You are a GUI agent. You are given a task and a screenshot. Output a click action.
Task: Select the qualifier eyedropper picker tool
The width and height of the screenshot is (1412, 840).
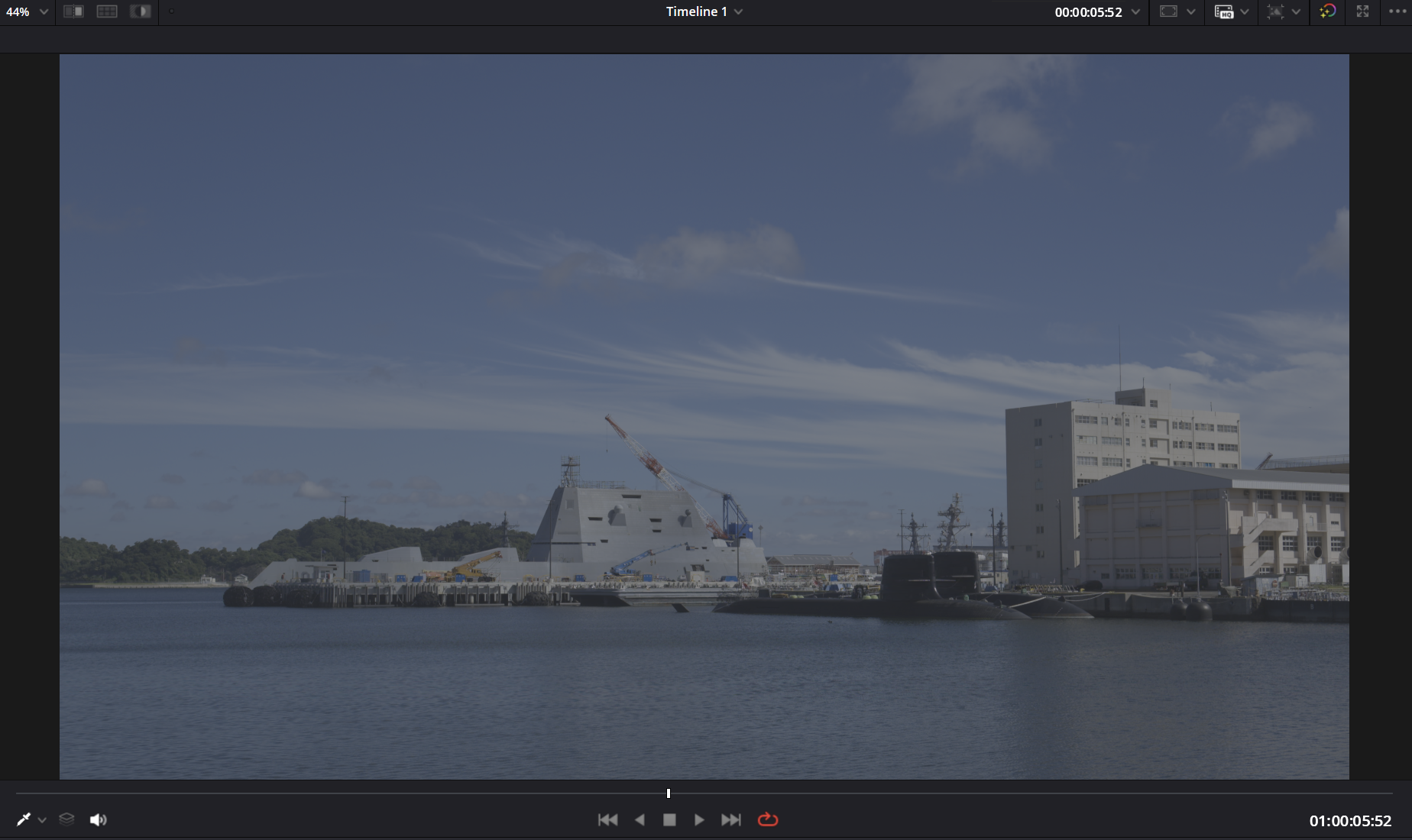point(24,819)
